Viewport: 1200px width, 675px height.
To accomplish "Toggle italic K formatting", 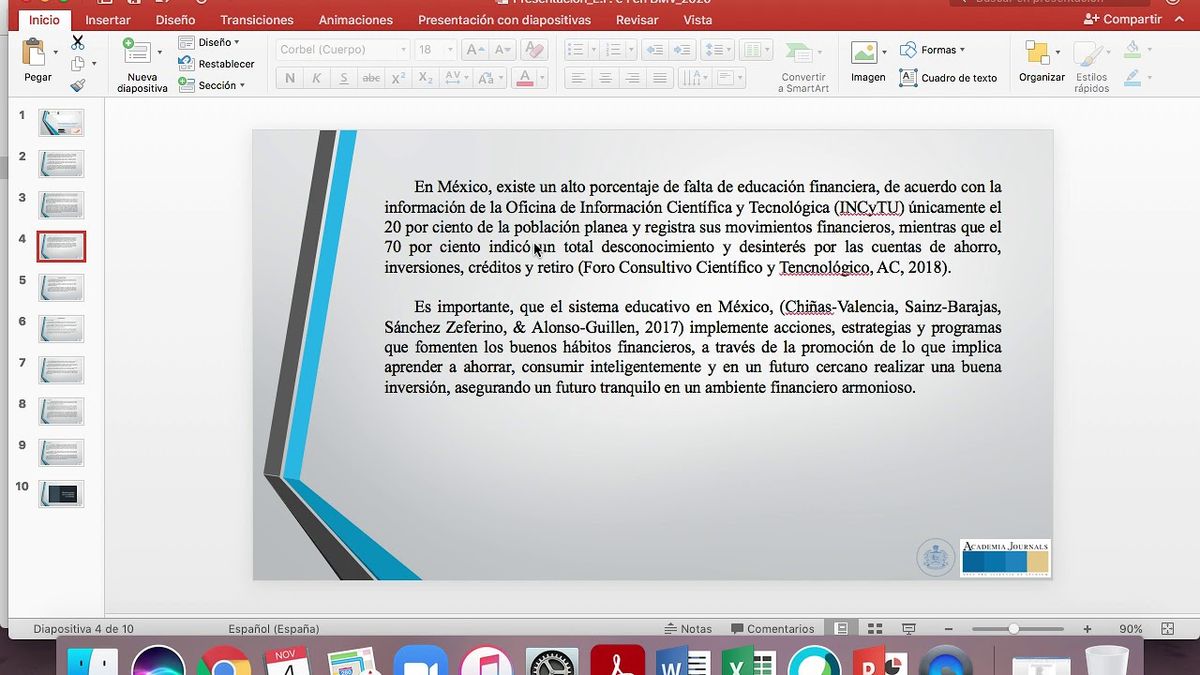I will pos(317,78).
